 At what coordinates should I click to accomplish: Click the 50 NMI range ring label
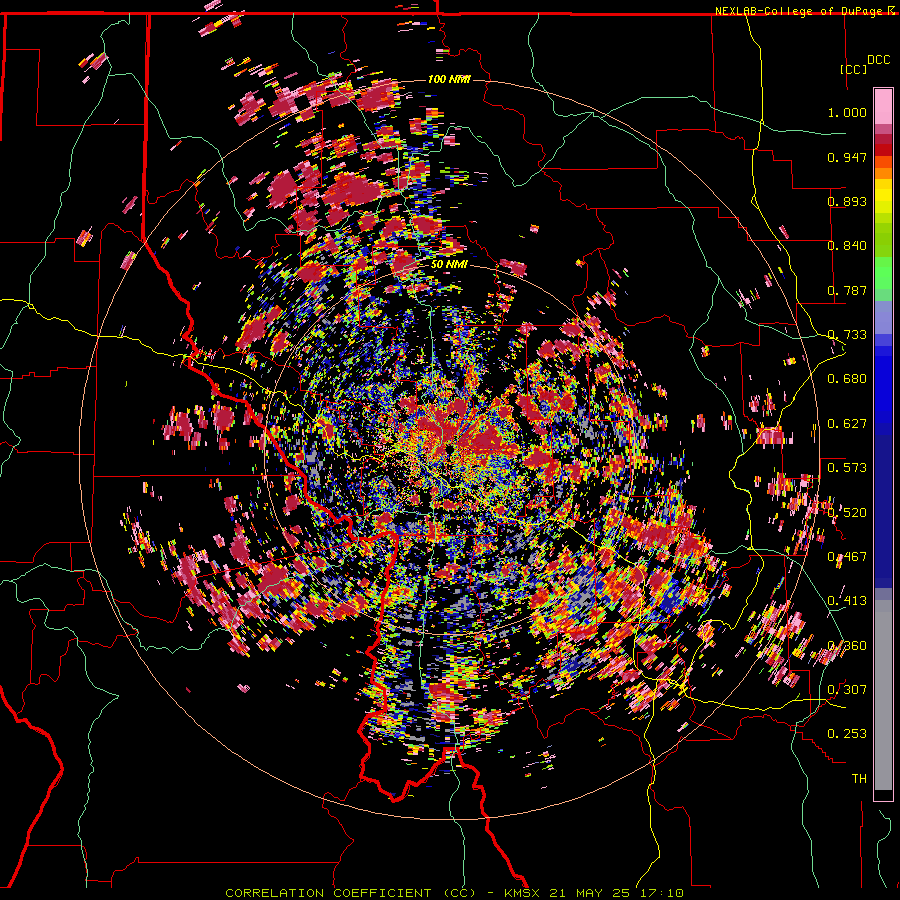(449, 264)
